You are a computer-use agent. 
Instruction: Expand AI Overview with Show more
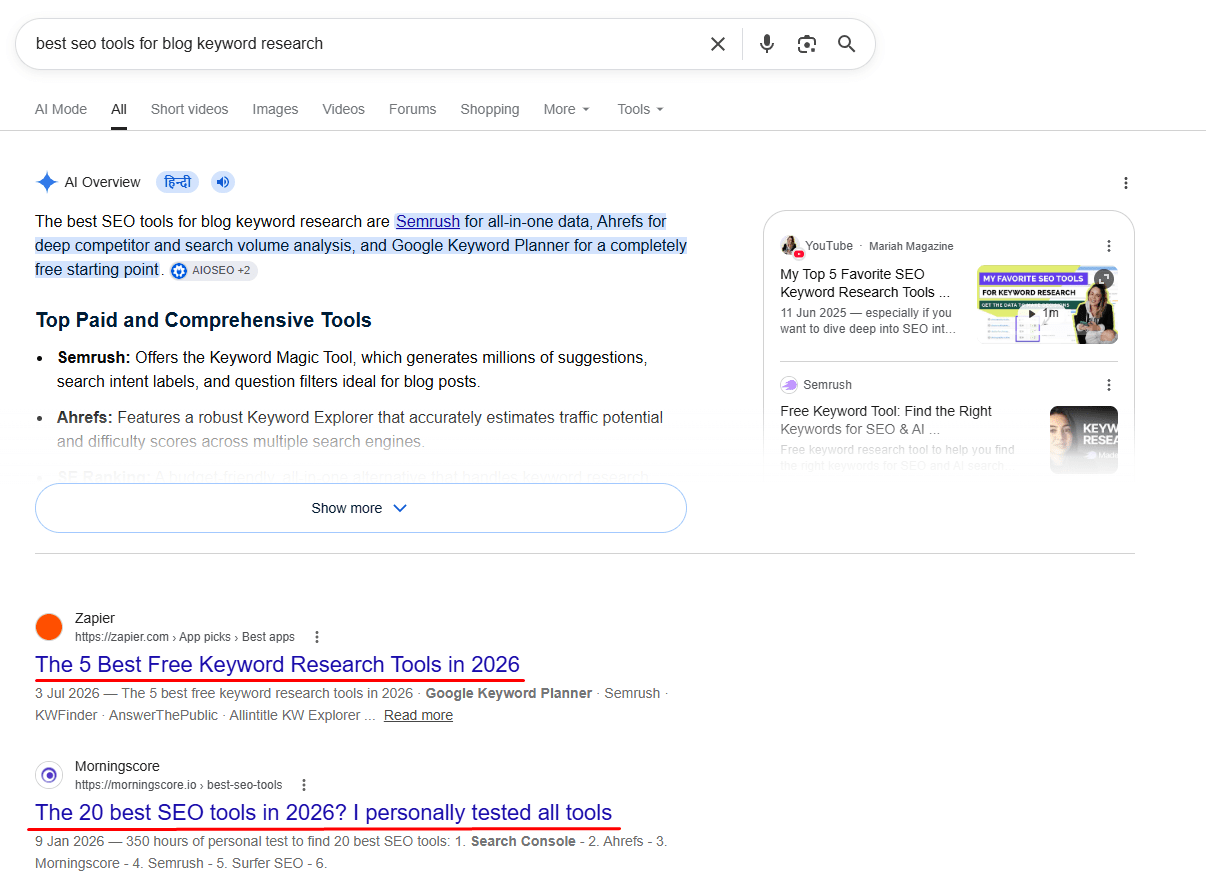361,508
